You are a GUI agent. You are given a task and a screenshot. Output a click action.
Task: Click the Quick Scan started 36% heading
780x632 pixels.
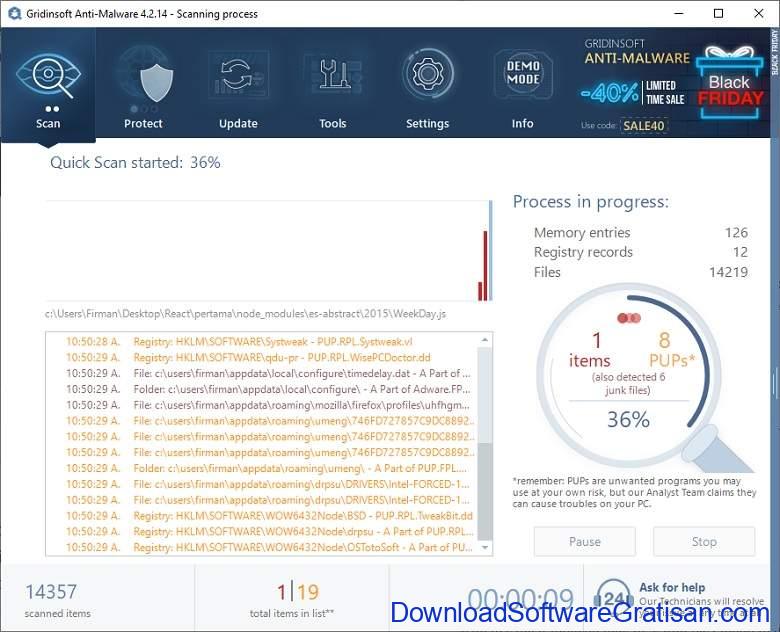pyautogui.click(x=135, y=162)
